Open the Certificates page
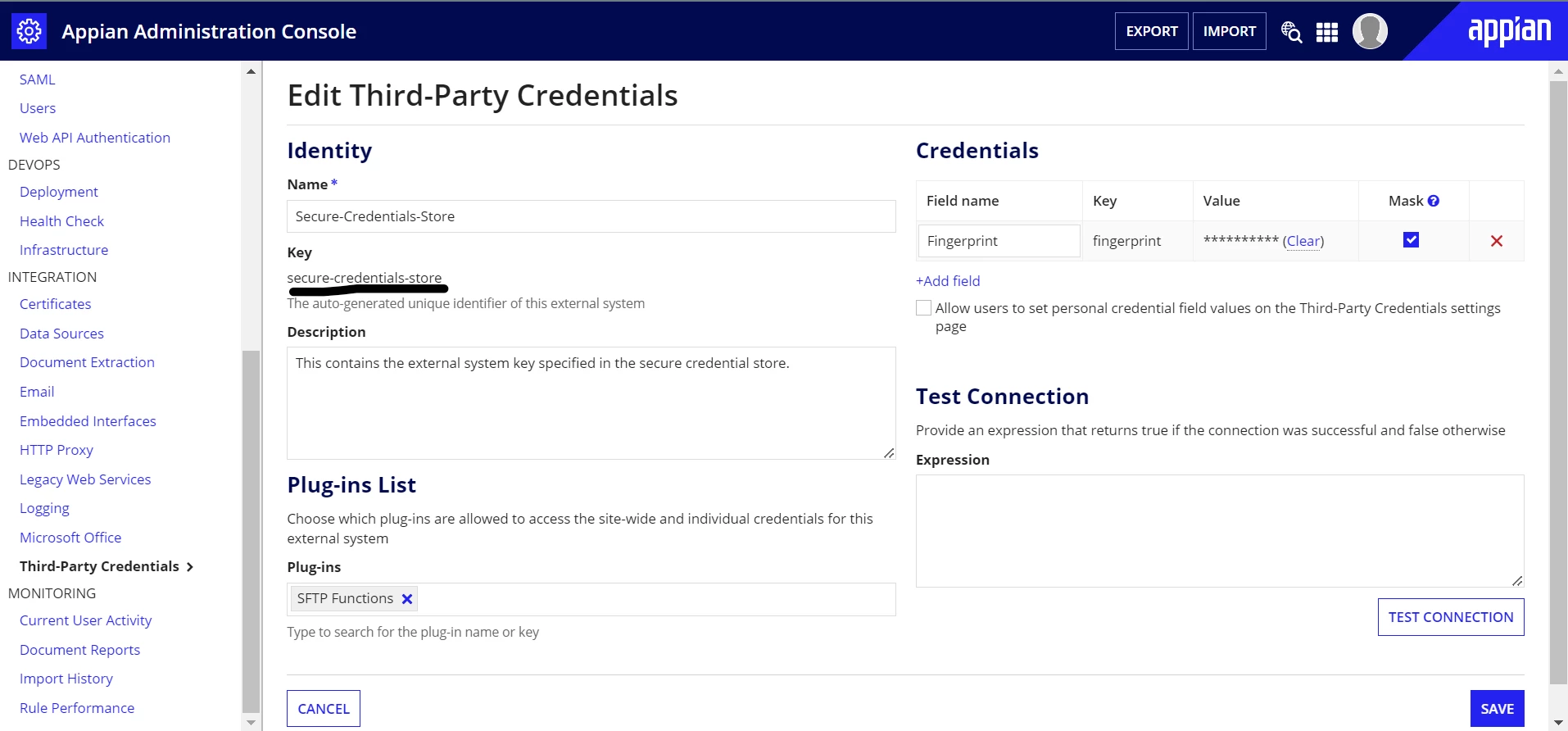This screenshot has height=731, width=1568. pyautogui.click(x=56, y=304)
